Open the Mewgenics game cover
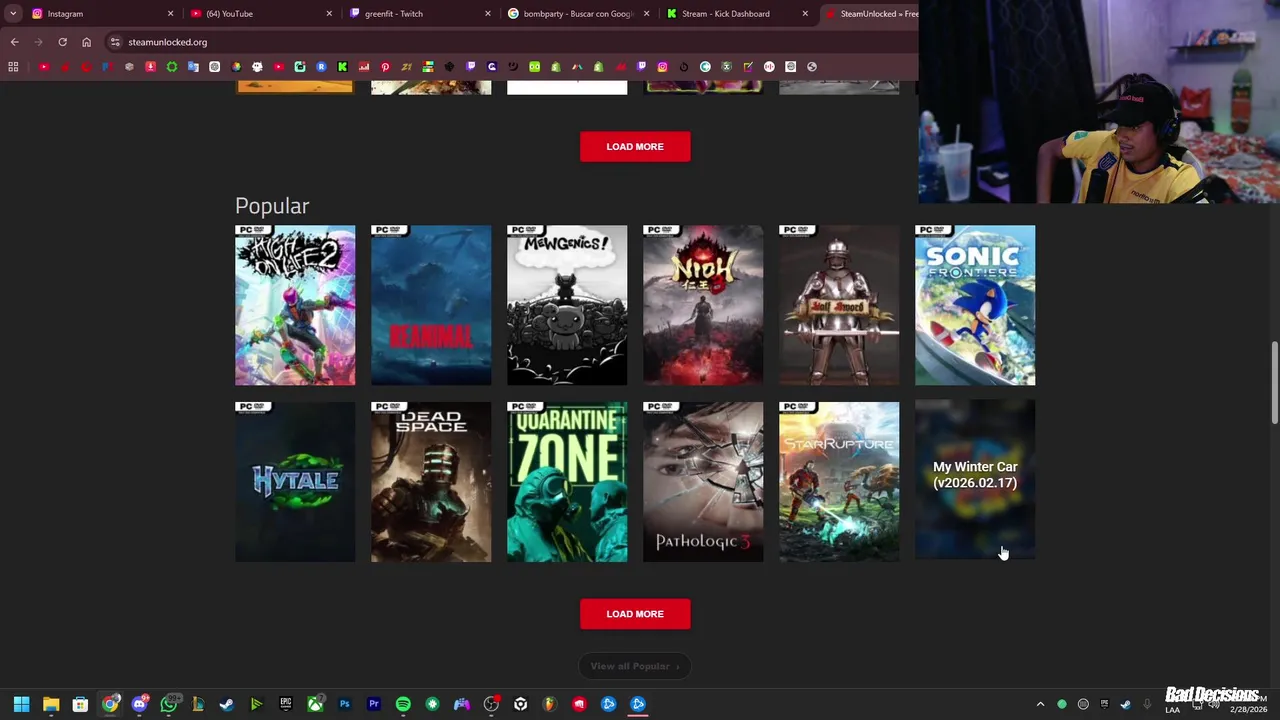 pos(567,305)
